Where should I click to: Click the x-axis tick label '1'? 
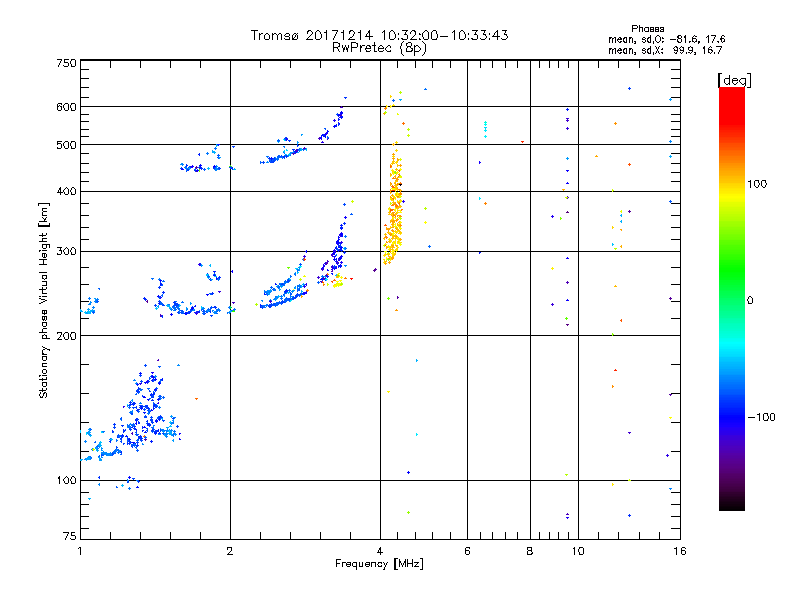(80, 551)
